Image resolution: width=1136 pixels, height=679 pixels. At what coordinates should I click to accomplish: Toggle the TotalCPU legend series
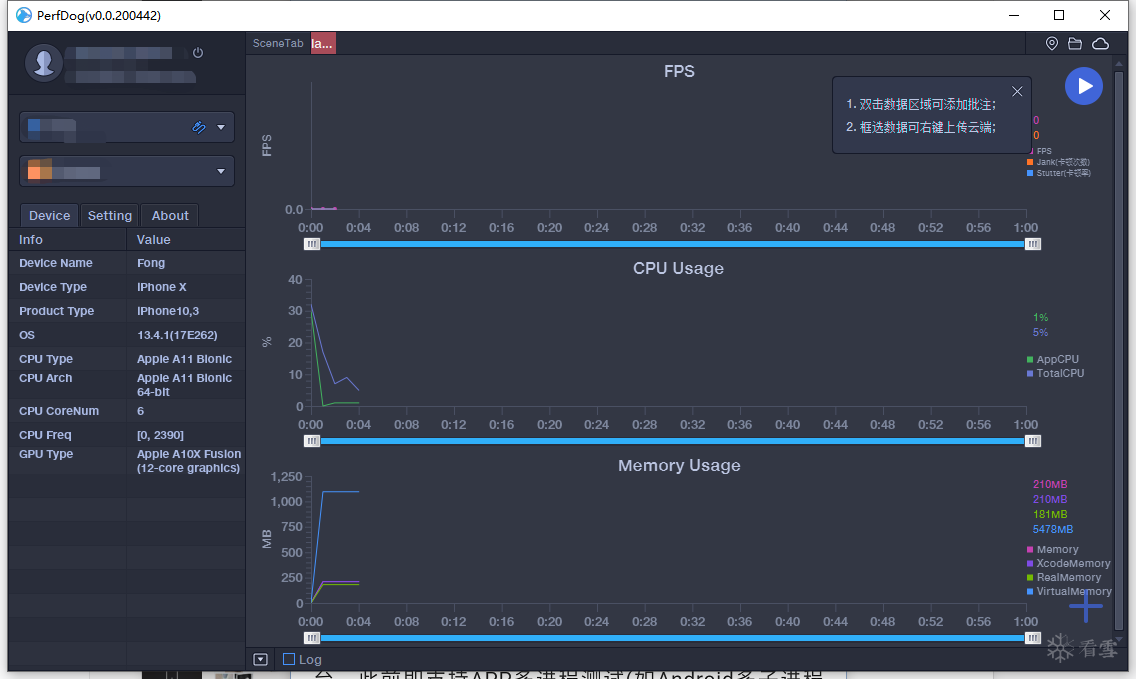pos(1056,373)
